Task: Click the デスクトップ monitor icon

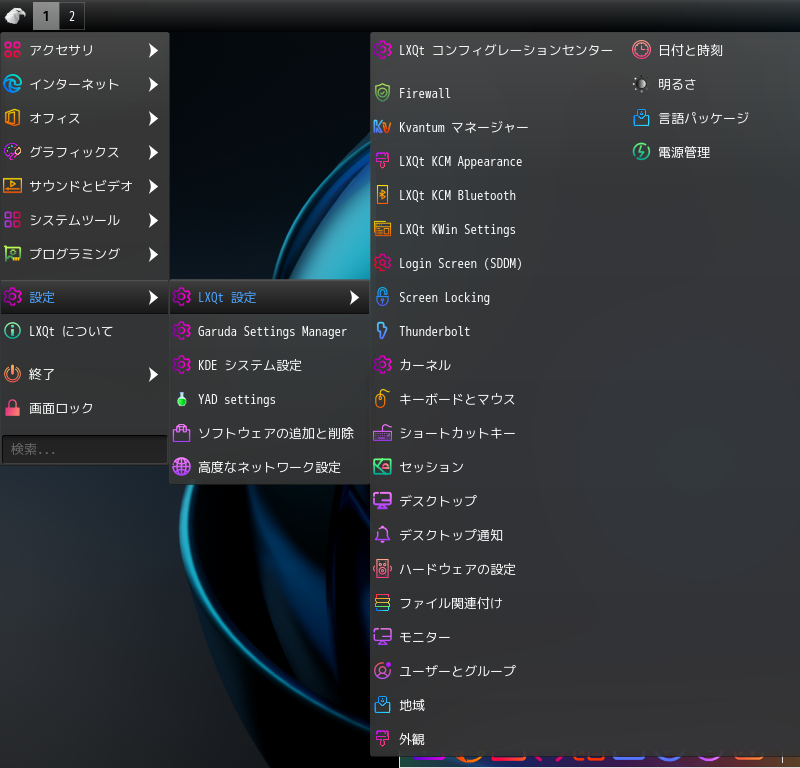Action: coord(382,501)
